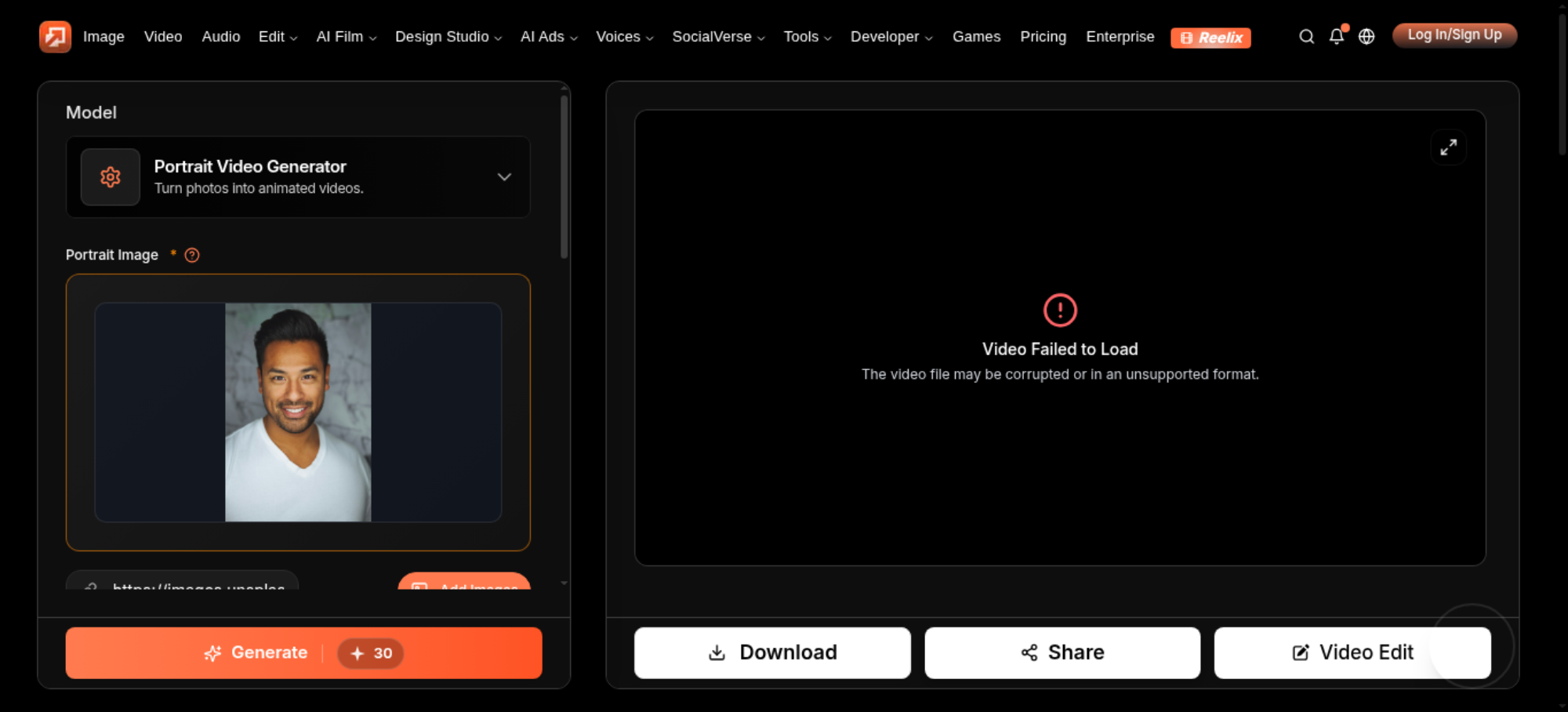Click the left panel vertical scrollbar
This screenshot has height=712, width=1568.
tap(564, 176)
